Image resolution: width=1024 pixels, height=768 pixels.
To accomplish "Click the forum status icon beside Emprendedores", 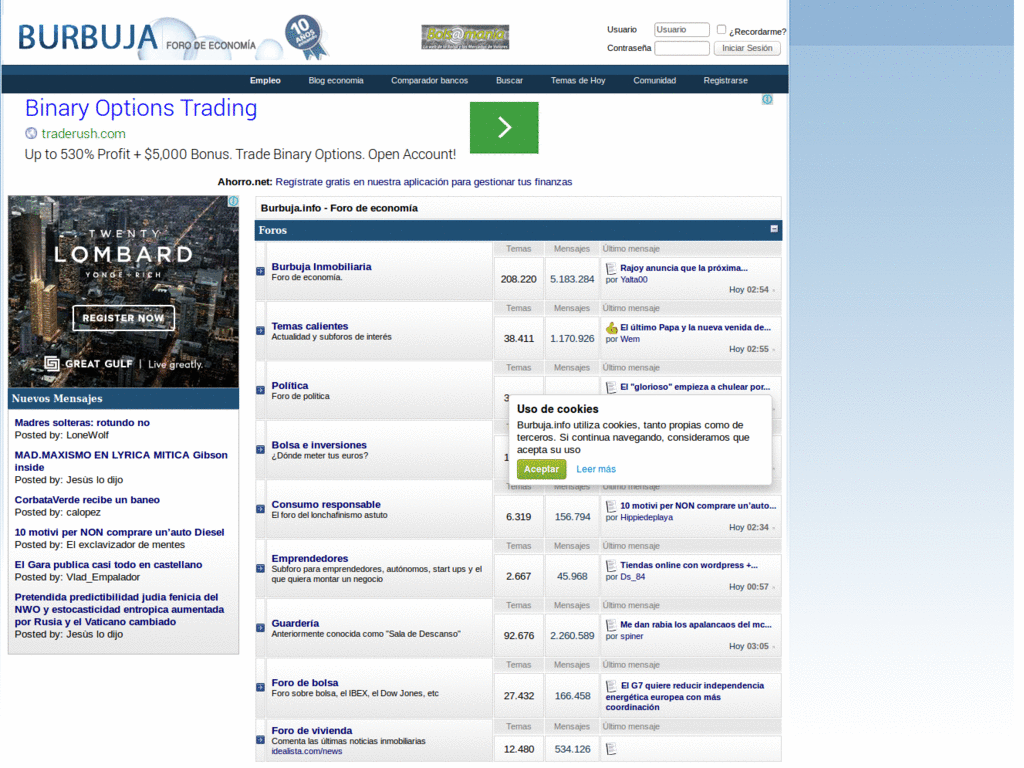I will tap(260, 569).
